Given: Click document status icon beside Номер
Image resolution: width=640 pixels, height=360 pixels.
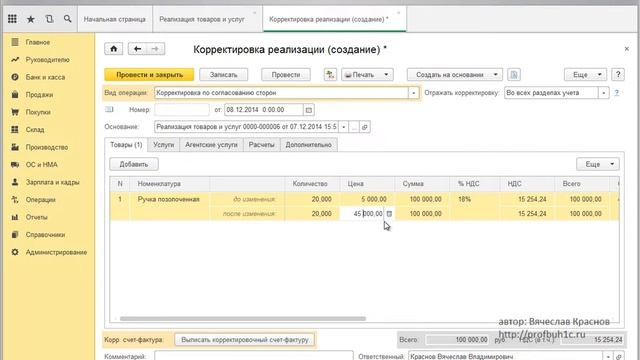Looking at the screenshot, I should point(109,109).
